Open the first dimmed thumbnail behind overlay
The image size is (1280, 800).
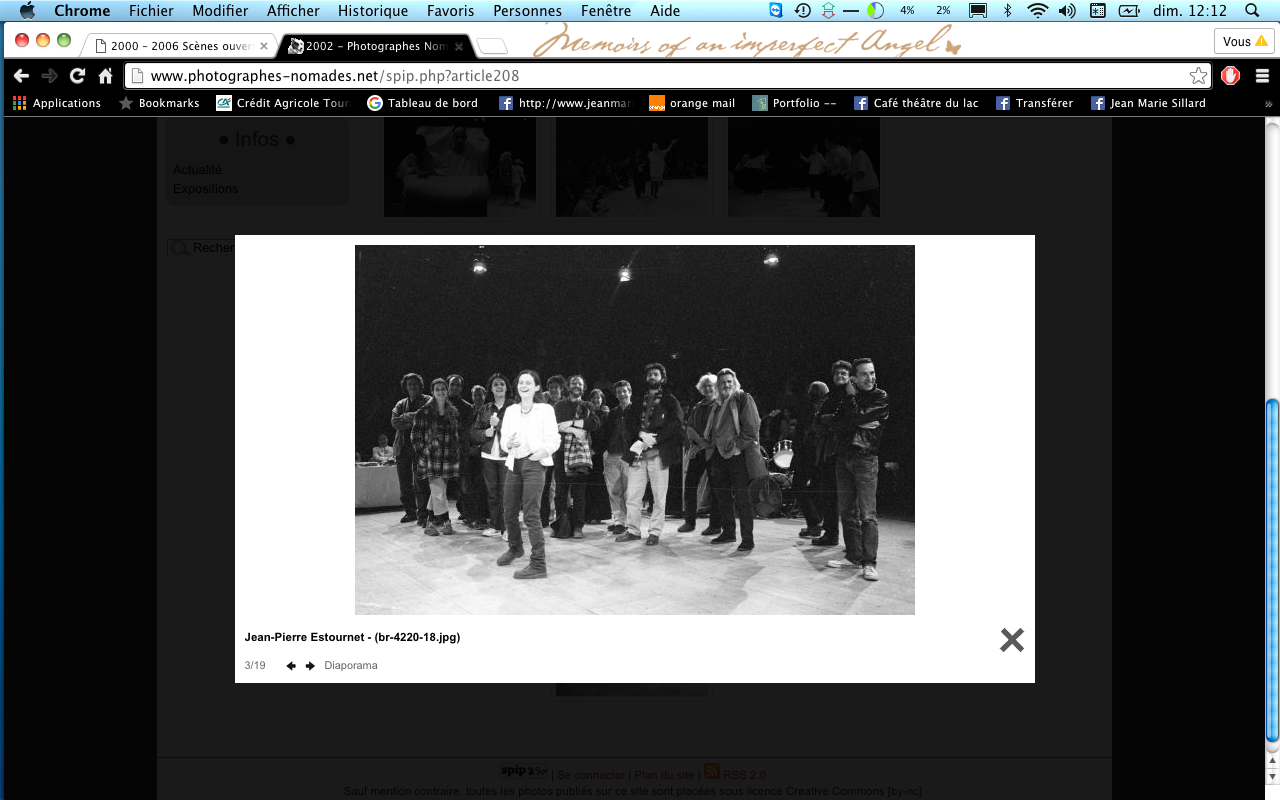[460, 166]
